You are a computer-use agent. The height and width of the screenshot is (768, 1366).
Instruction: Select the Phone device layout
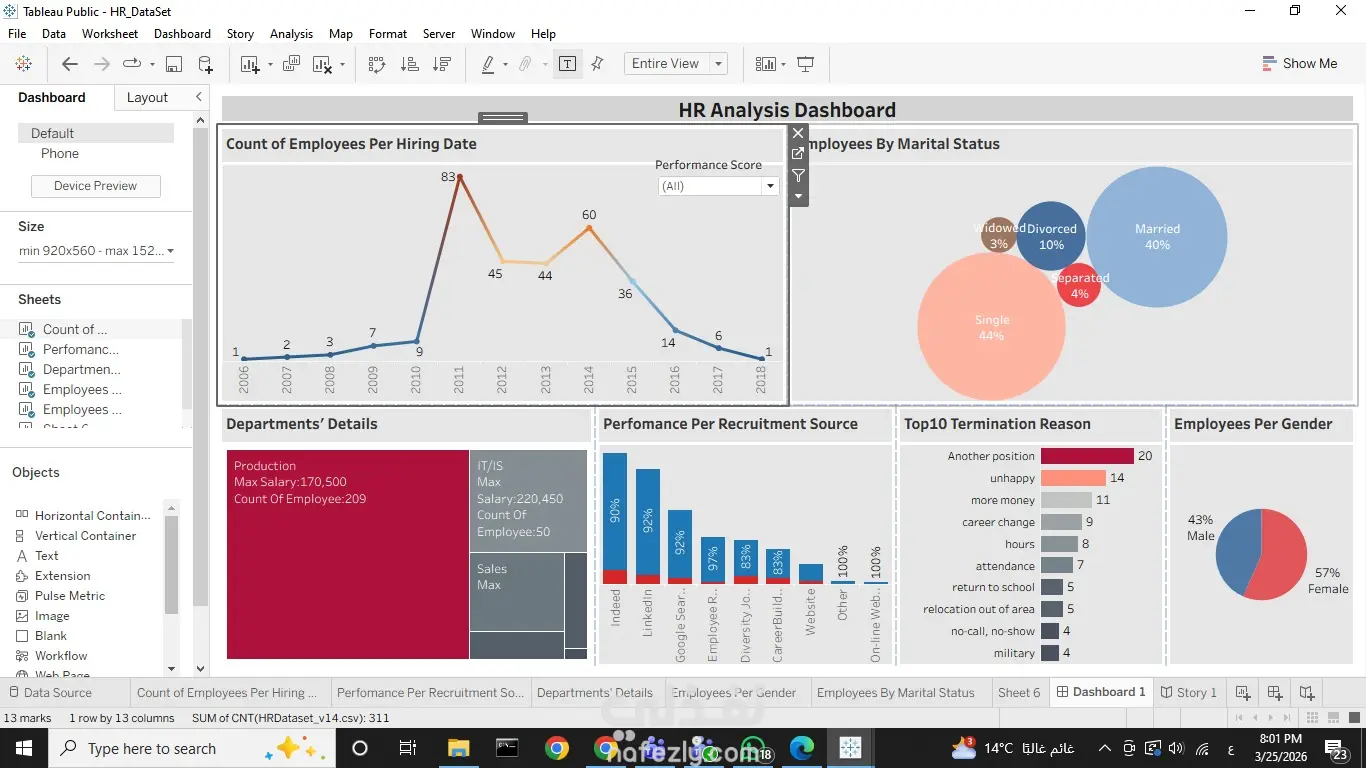(x=60, y=154)
